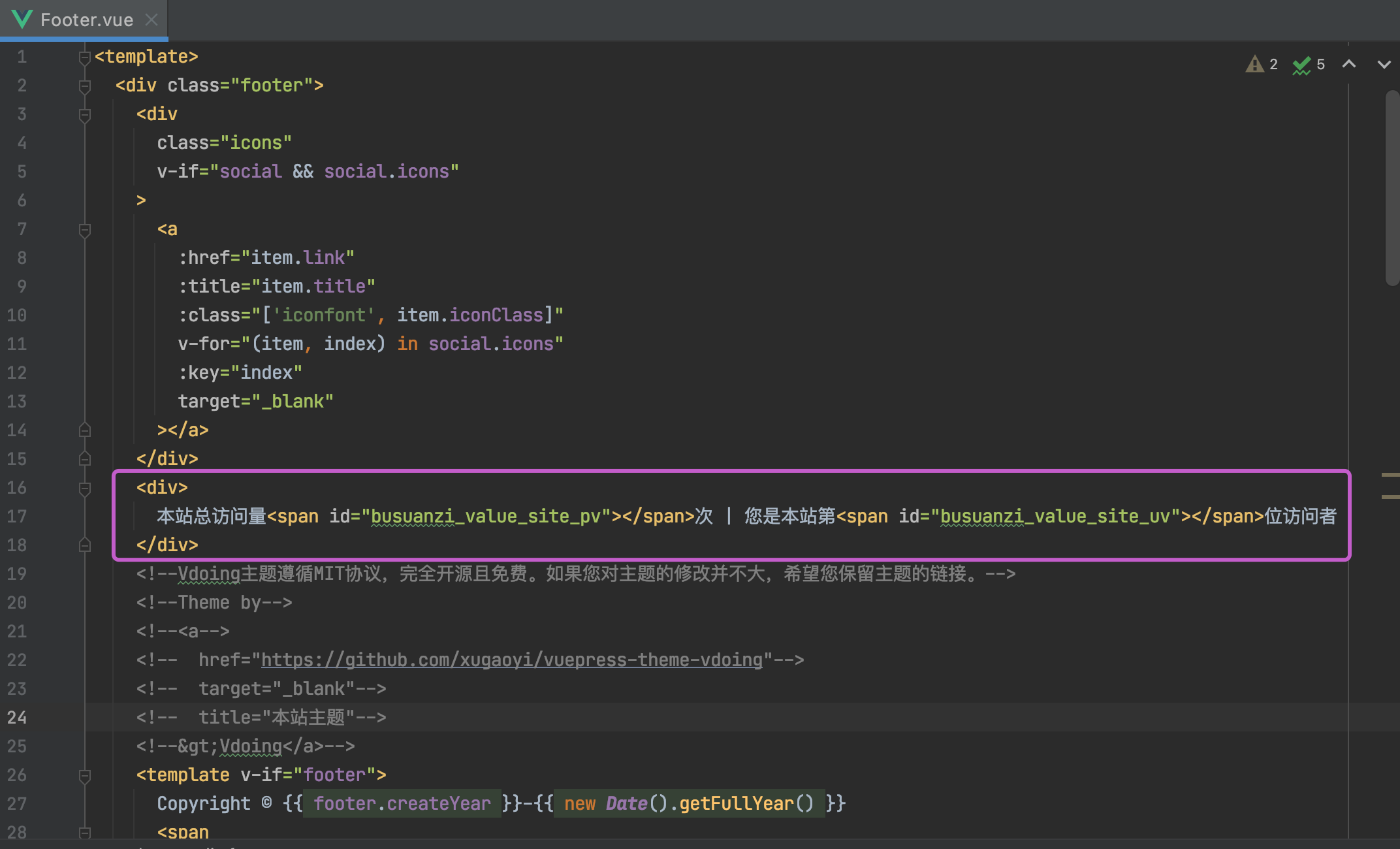Click line number 24 in the gutter
The height and width of the screenshot is (849, 1400).
point(18,718)
